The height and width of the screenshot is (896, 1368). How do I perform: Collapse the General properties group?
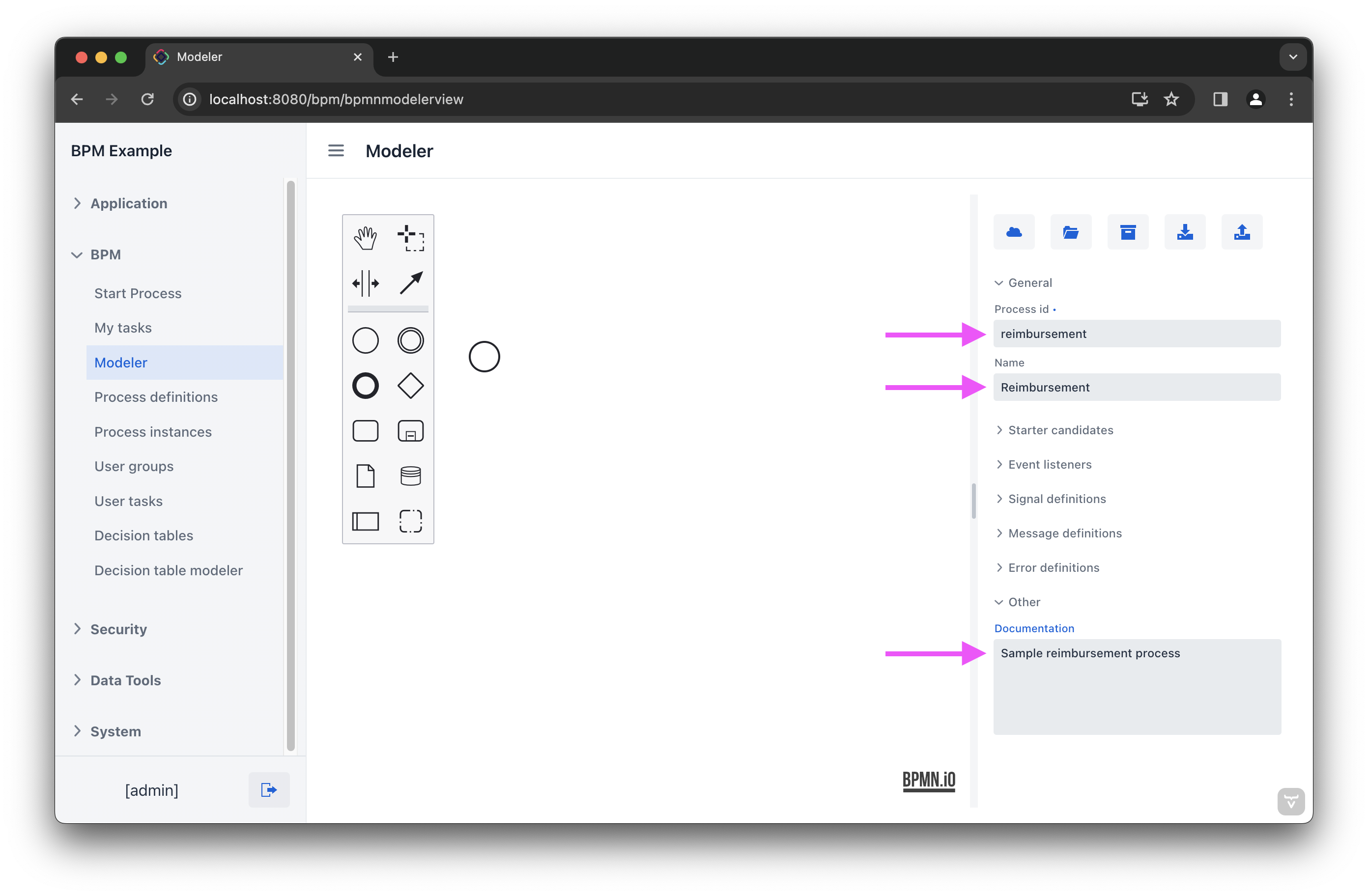coord(1029,283)
